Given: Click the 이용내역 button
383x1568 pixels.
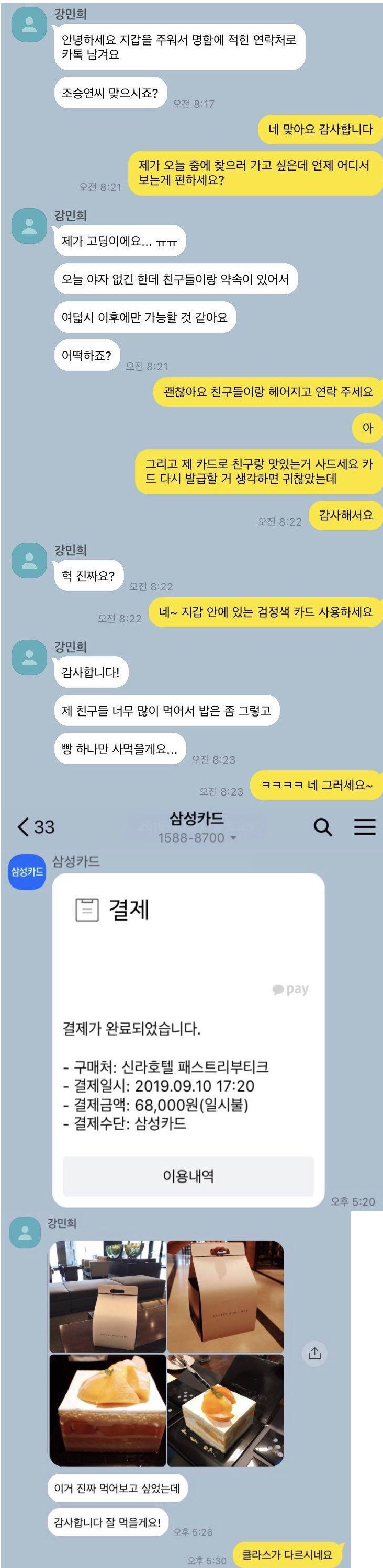Looking at the screenshot, I should coord(188,1176).
